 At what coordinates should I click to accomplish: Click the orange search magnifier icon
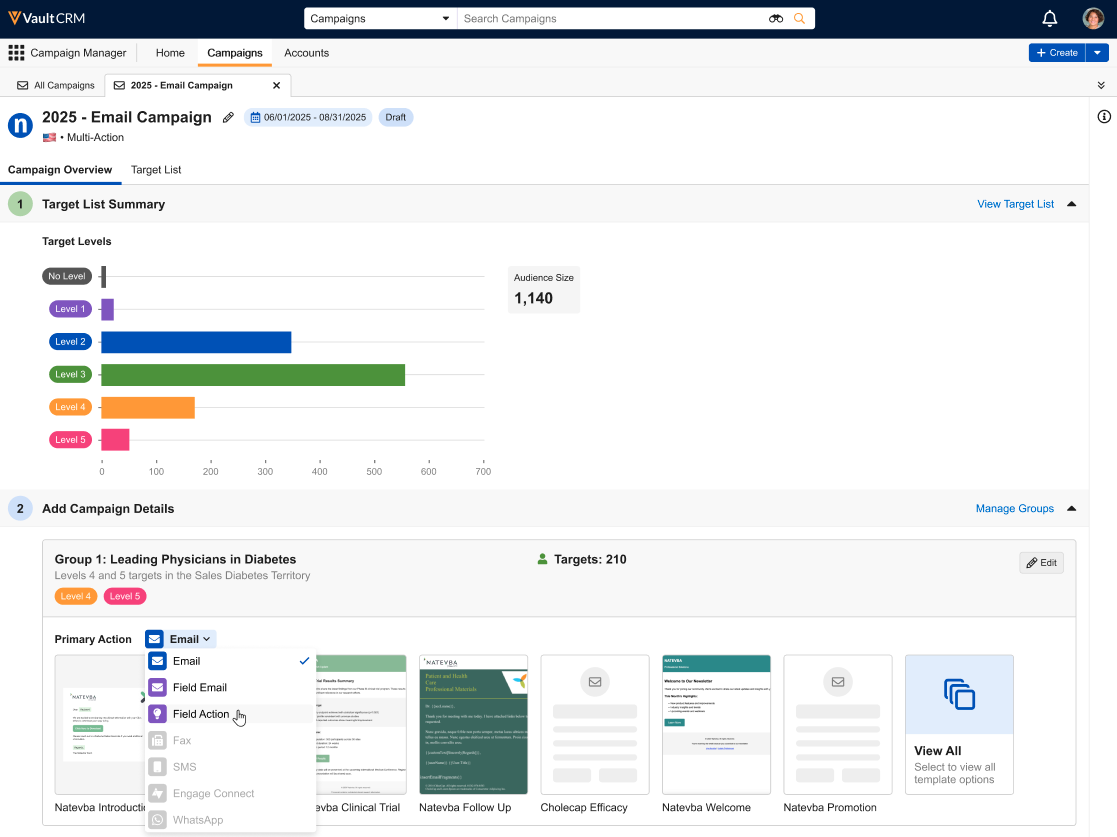point(799,19)
